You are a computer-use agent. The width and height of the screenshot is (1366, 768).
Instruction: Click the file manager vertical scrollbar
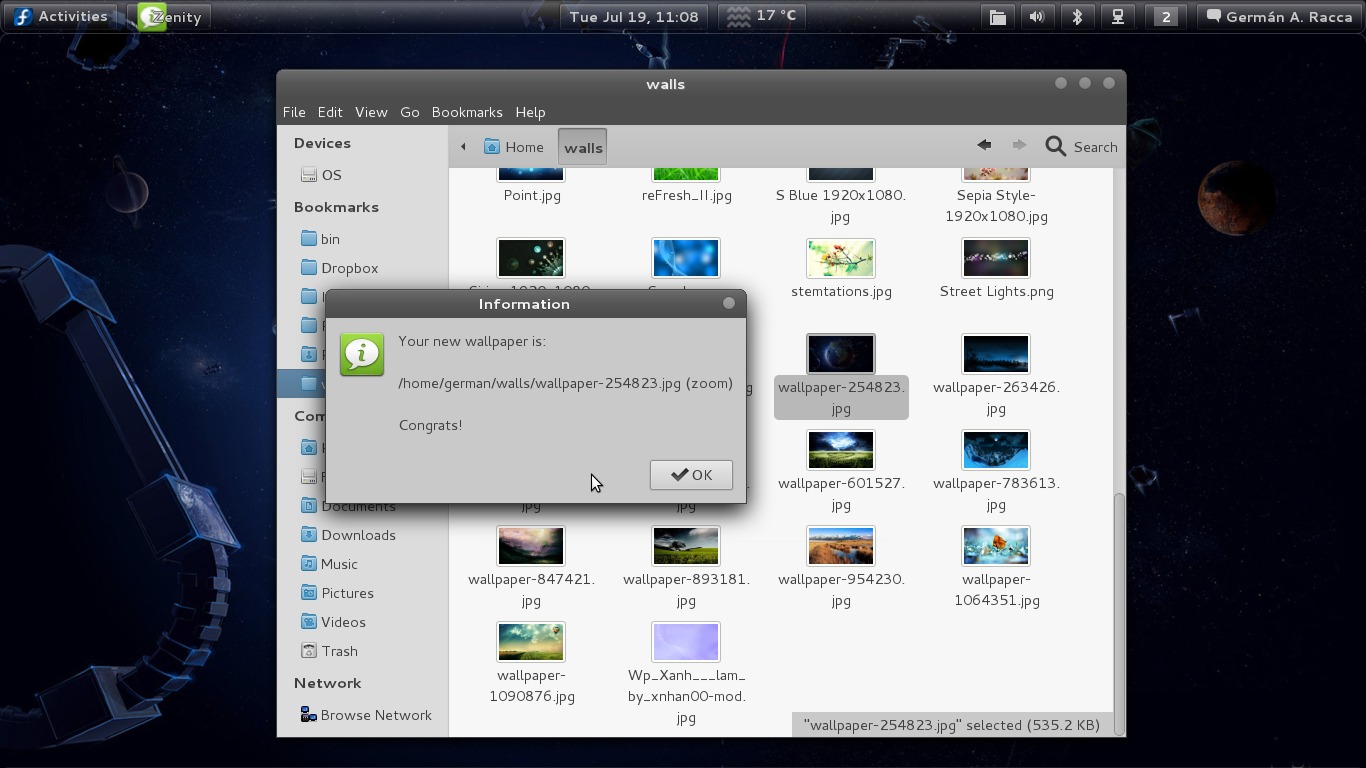click(1119, 613)
